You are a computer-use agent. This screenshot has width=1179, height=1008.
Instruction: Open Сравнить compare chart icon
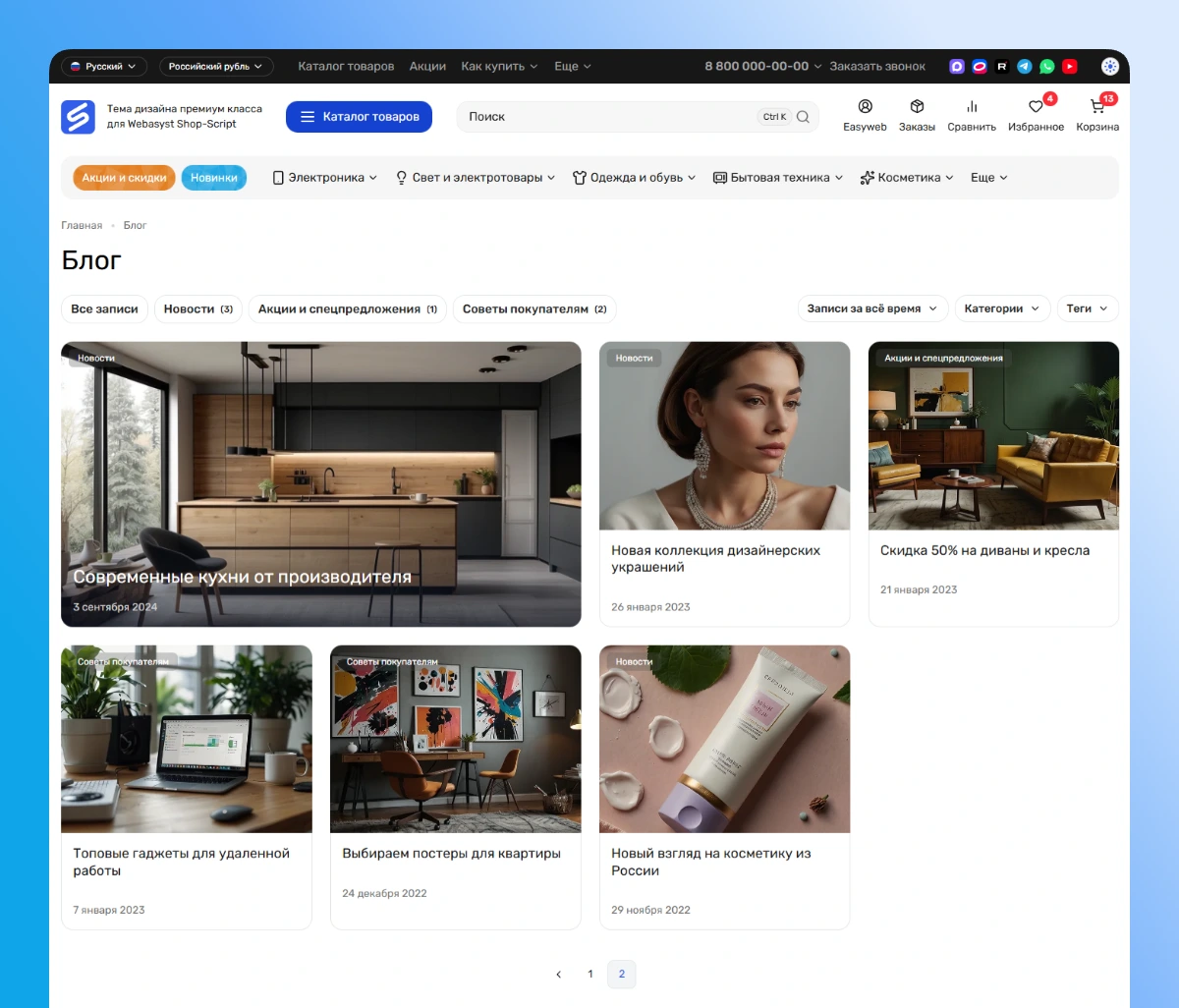[972, 107]
